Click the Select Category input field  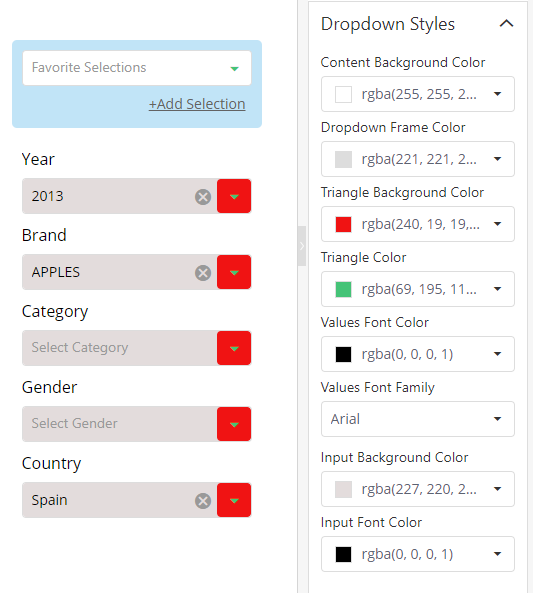point(120,348)
